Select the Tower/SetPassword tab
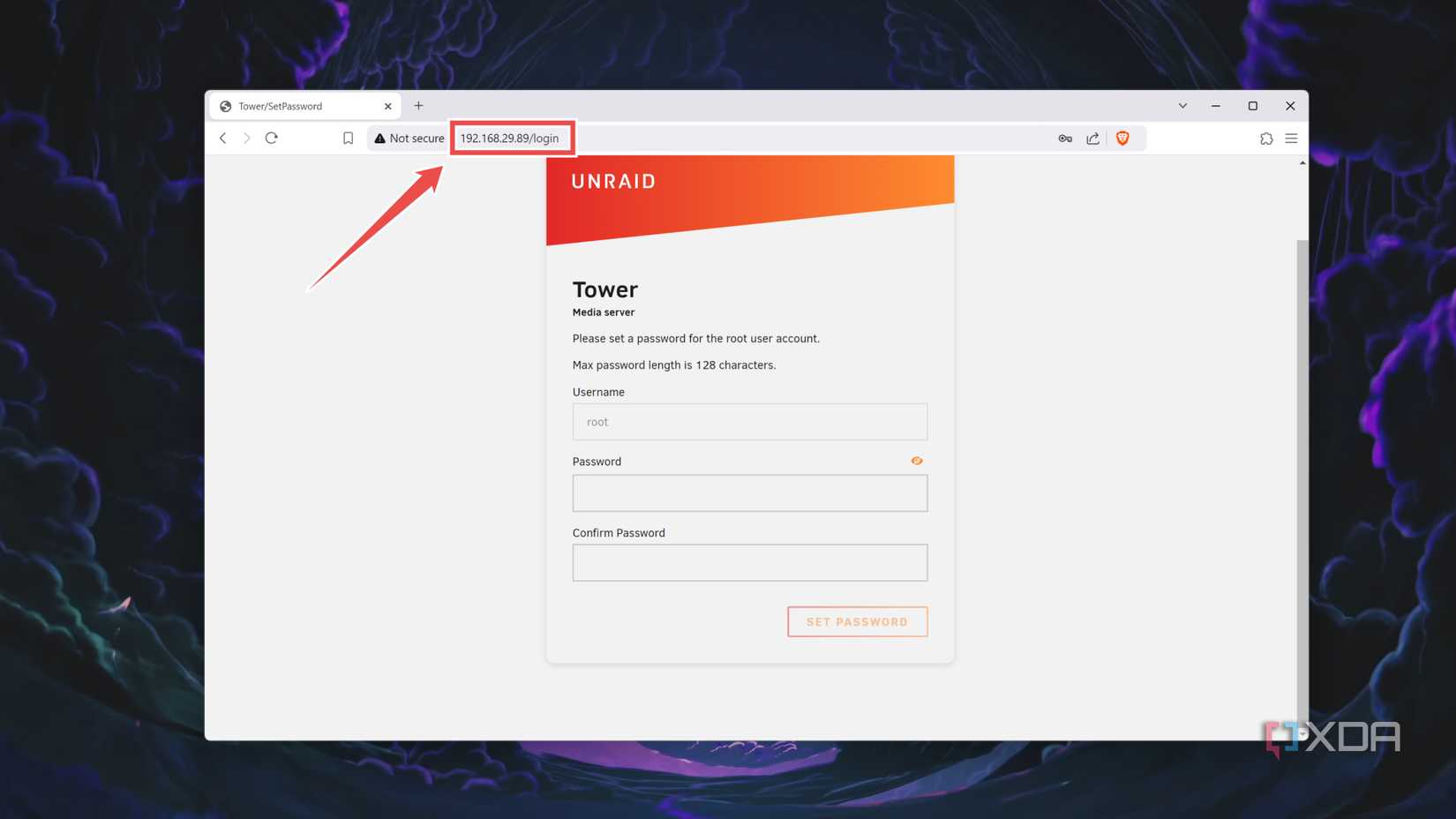This screenshot has width=1456, height=819. (x=304, y=106)
